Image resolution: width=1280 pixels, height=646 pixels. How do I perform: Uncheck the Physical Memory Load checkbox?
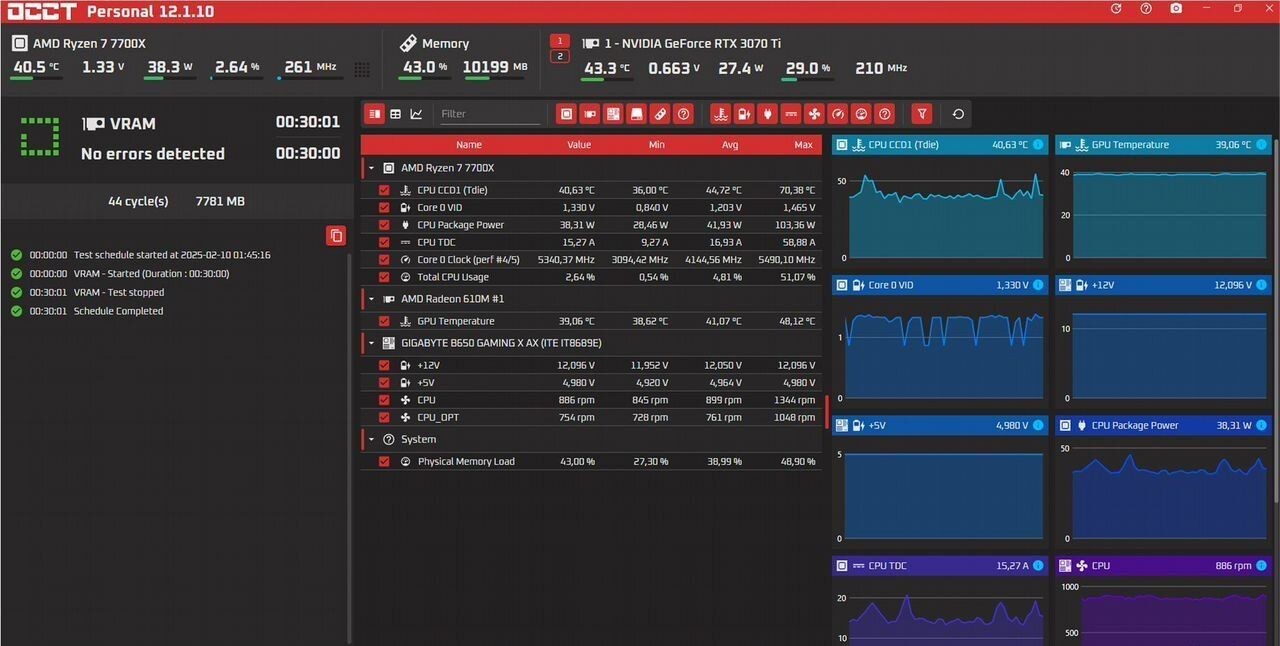(384, 462)
